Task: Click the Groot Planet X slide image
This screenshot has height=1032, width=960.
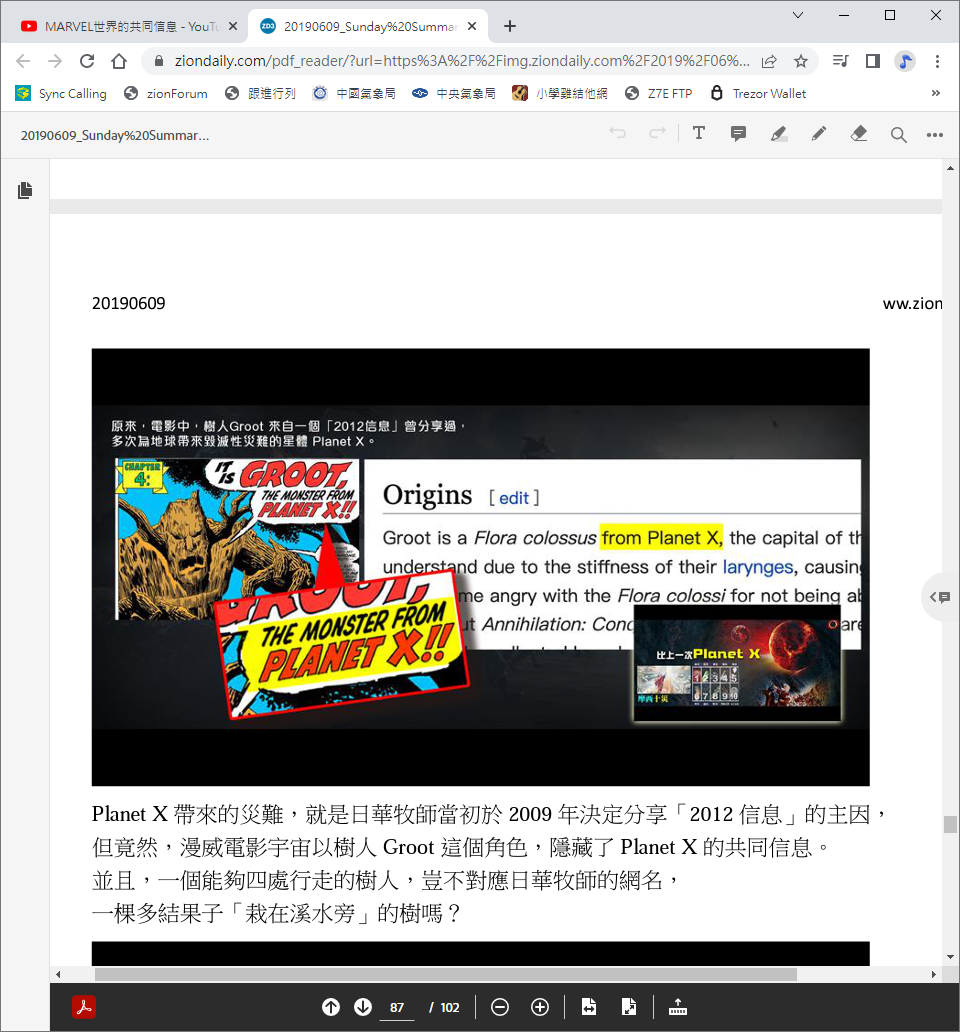Action: [480, 567]
